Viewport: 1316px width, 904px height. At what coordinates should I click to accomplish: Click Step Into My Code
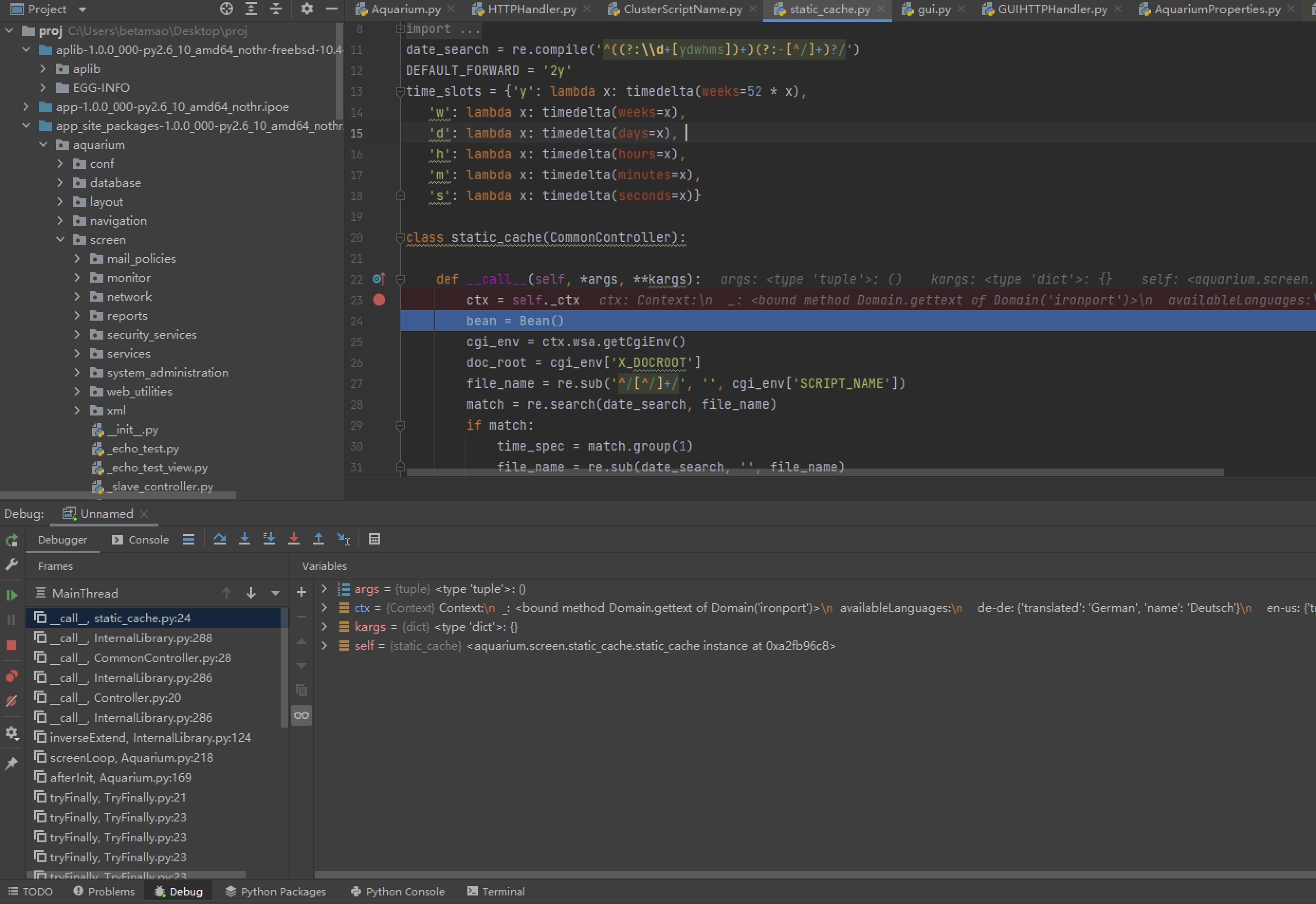[269, 539]
